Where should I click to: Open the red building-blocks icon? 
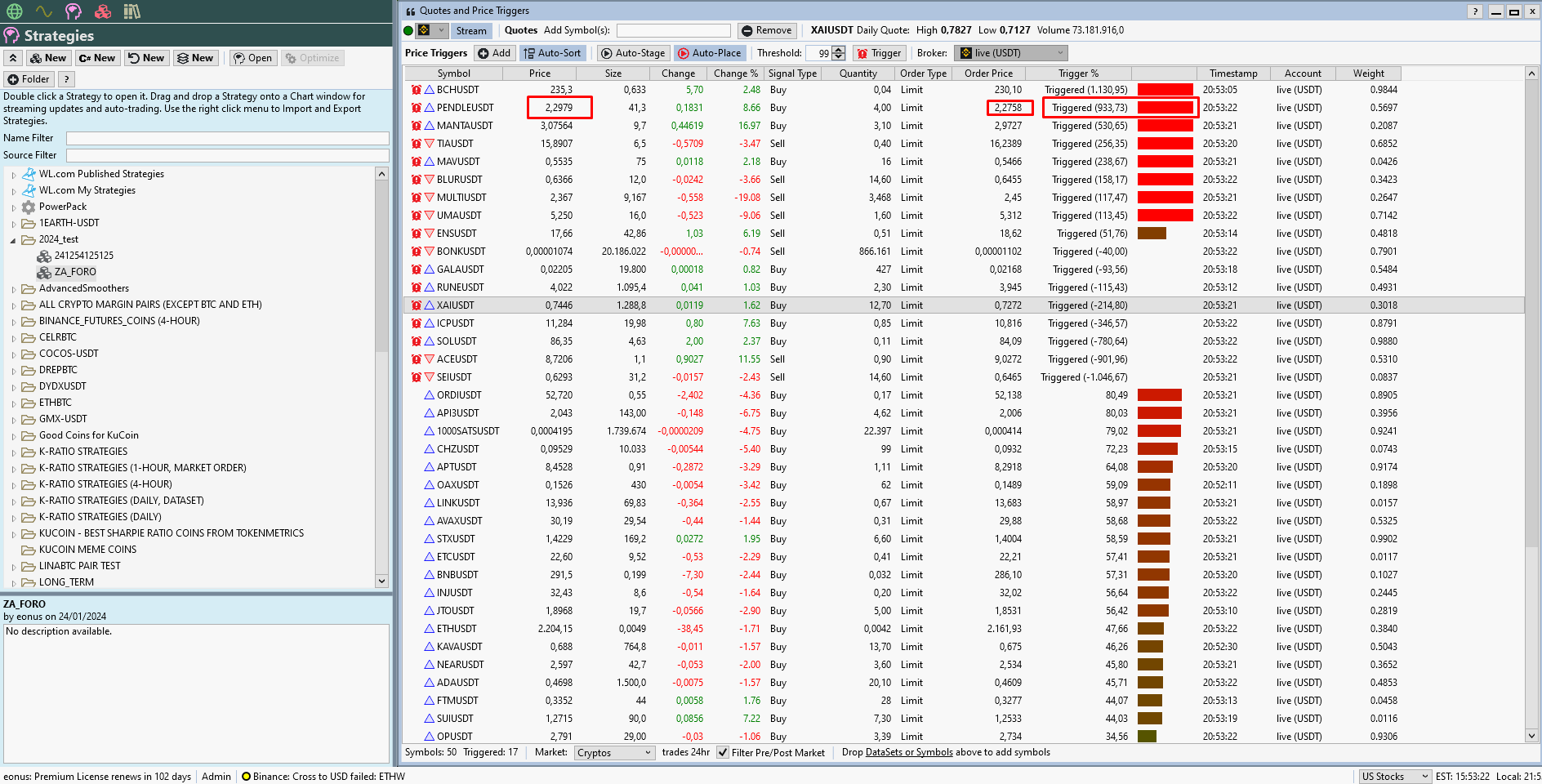(x=103, y=11)
